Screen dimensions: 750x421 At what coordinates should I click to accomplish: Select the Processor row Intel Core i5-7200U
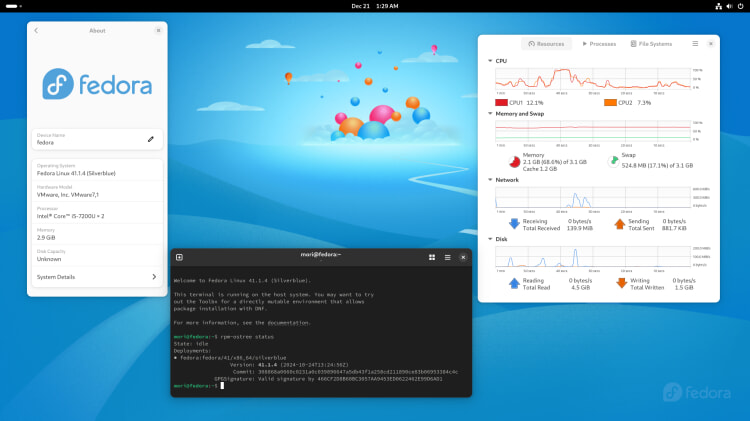pos(97,212)
